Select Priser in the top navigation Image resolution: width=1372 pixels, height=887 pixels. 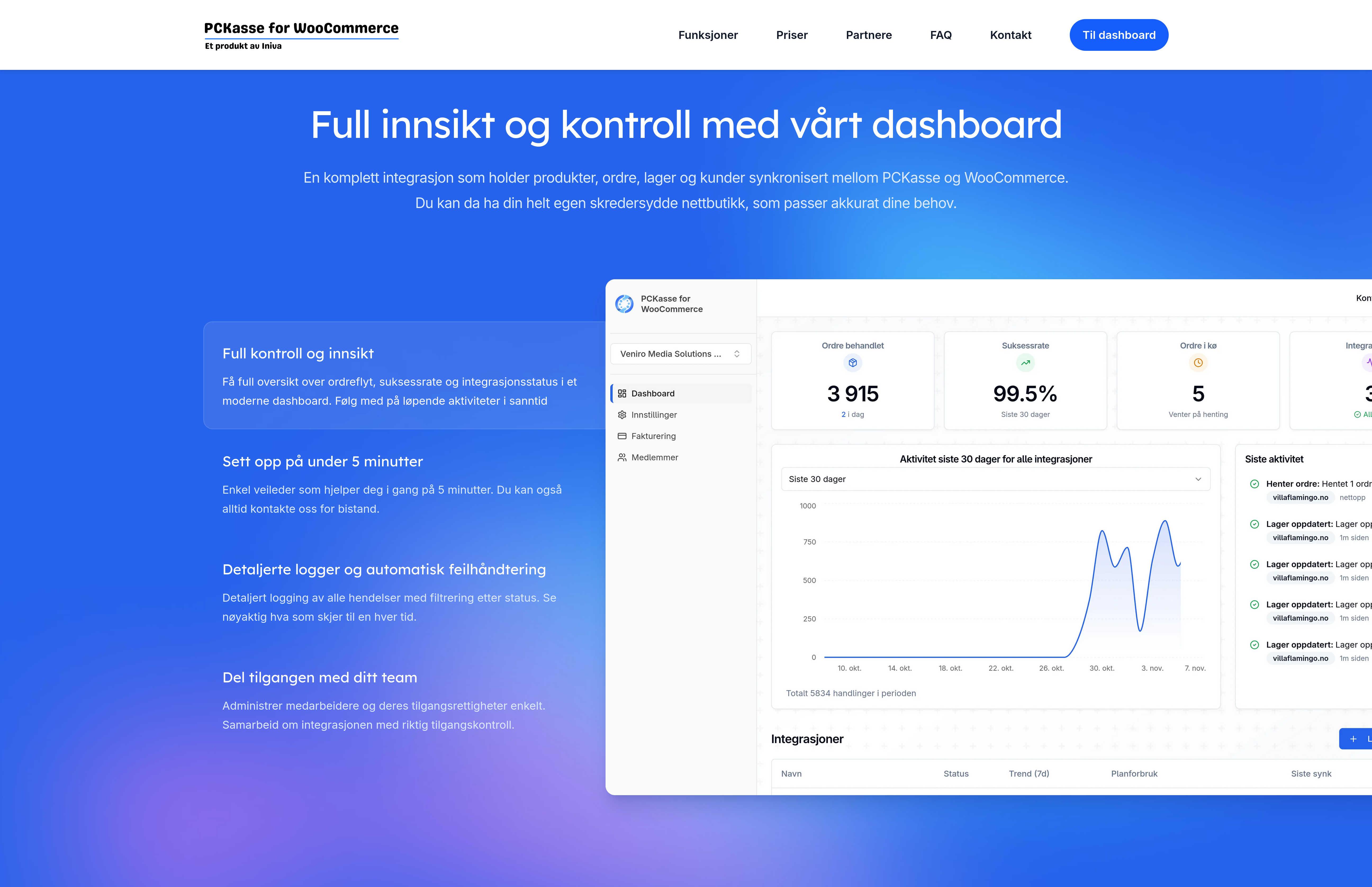click(x=792, y=35)
